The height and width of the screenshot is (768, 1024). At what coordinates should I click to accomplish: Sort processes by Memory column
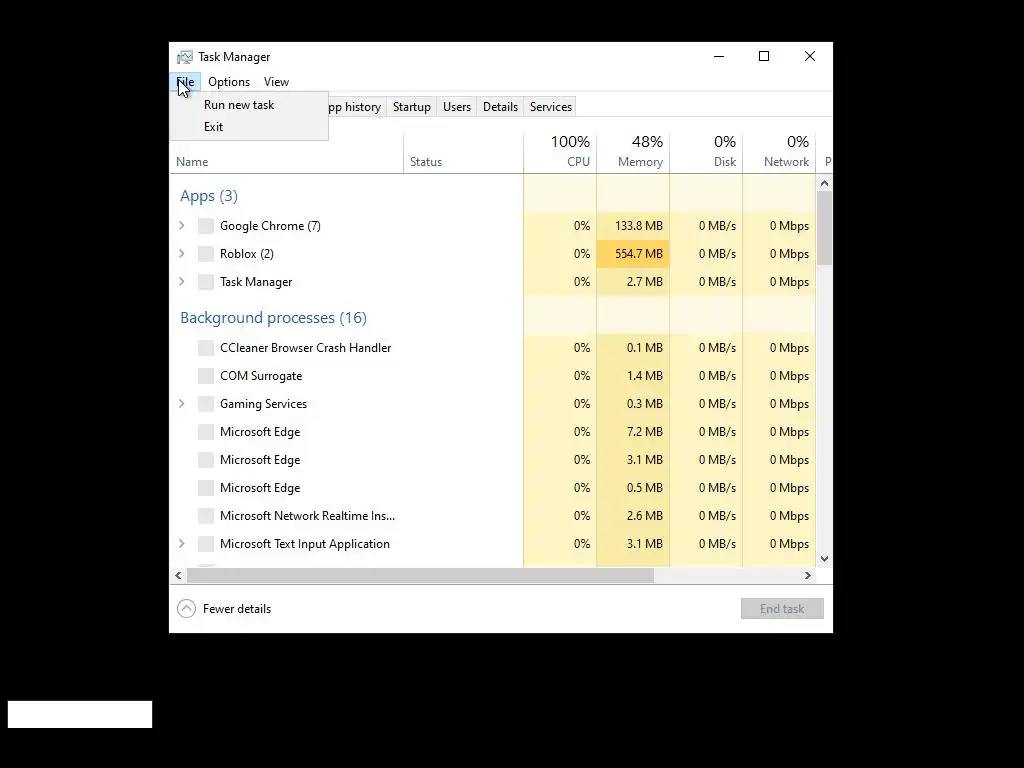(633, 153)
